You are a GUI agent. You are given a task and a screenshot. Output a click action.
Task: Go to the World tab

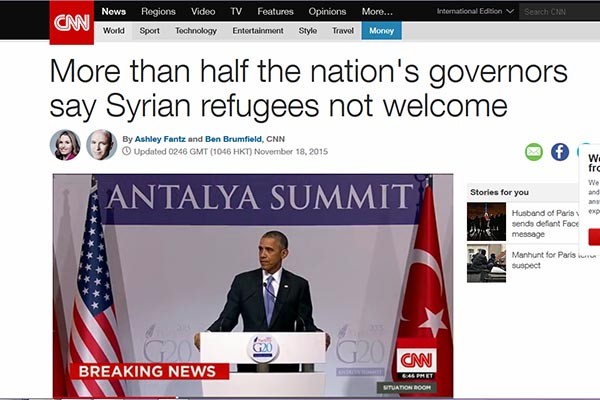pos(114,31)
